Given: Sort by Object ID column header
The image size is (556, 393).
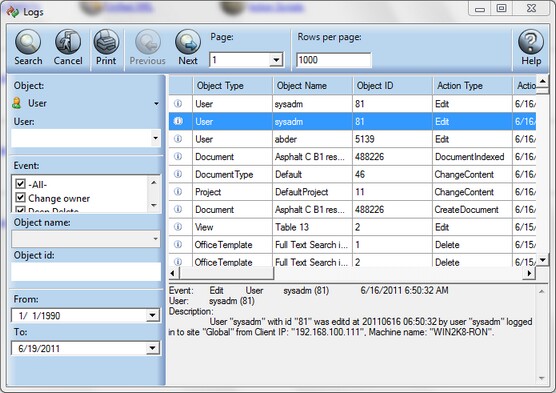Looking at the screenshot, I should (393, 85).
